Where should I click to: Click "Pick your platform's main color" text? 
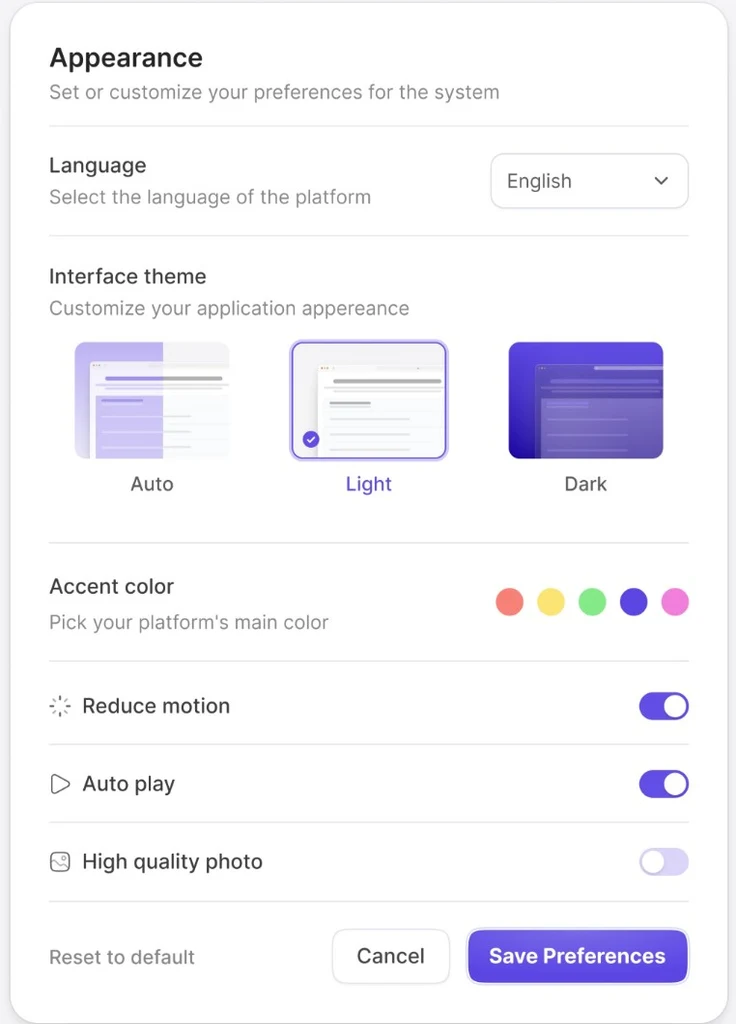(x=189, y=622)
